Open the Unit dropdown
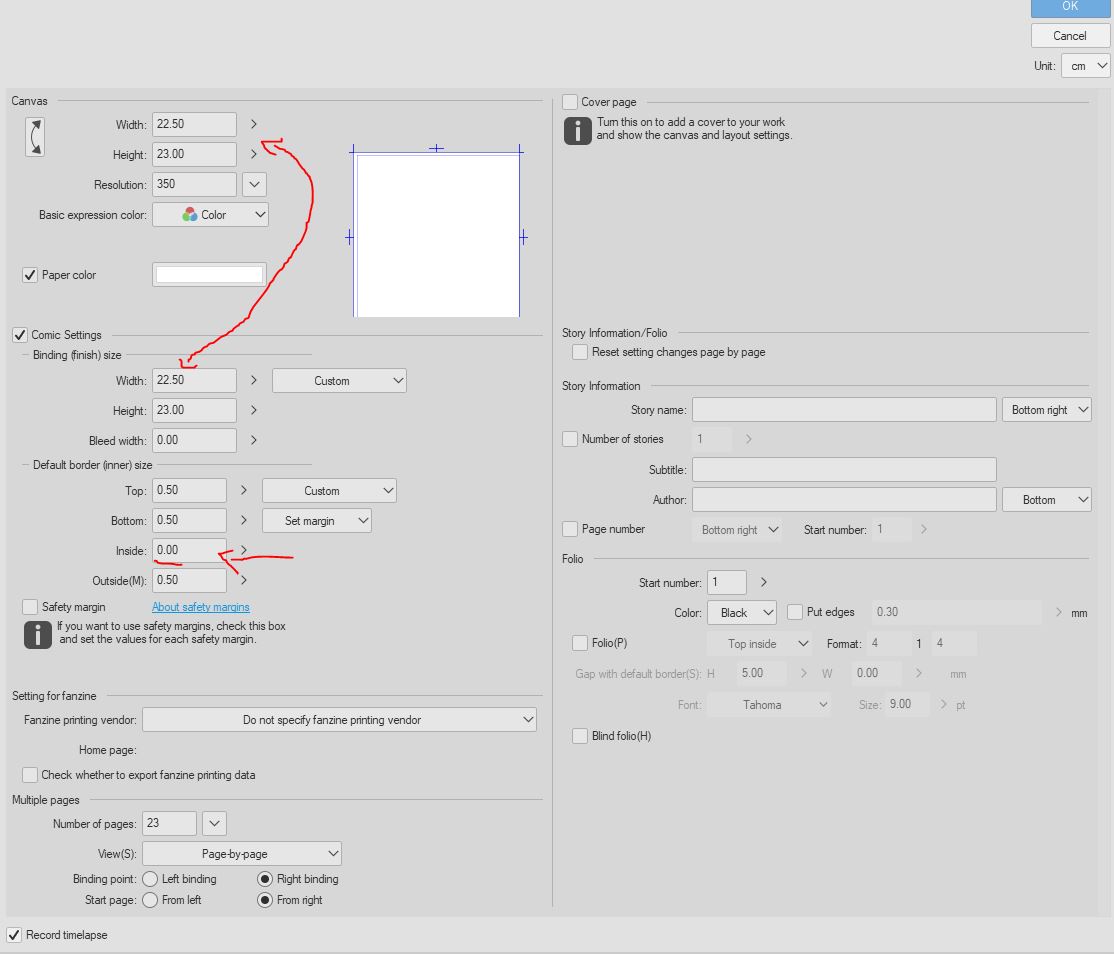1114x954 pixels. [x=1086, y=66]
